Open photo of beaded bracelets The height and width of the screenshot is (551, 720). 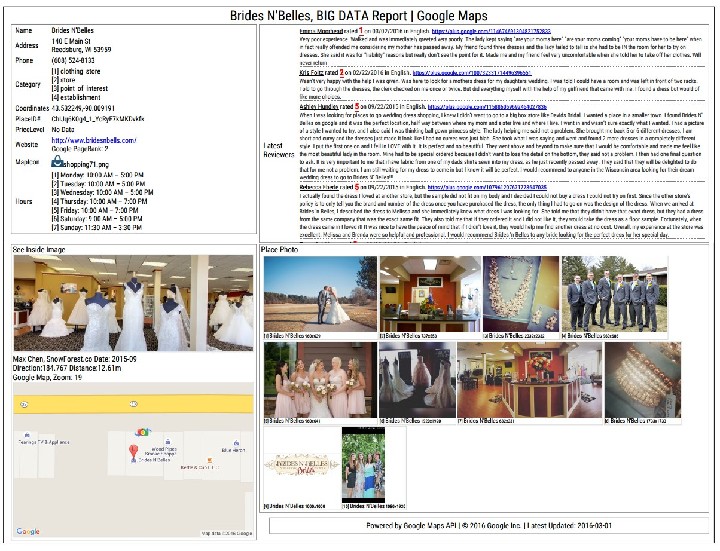(643, 380)
